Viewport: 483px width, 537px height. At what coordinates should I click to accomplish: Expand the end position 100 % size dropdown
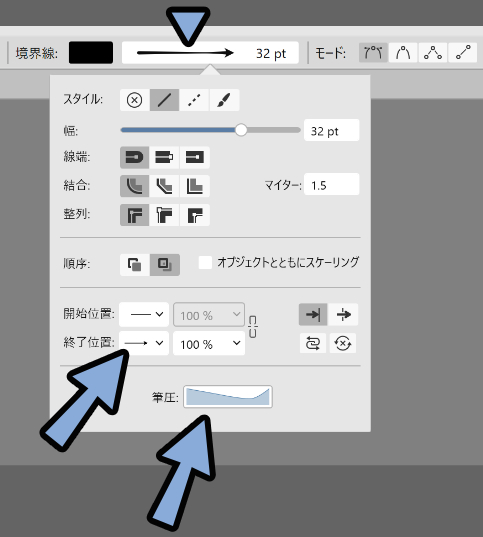[x=209, y=343]
